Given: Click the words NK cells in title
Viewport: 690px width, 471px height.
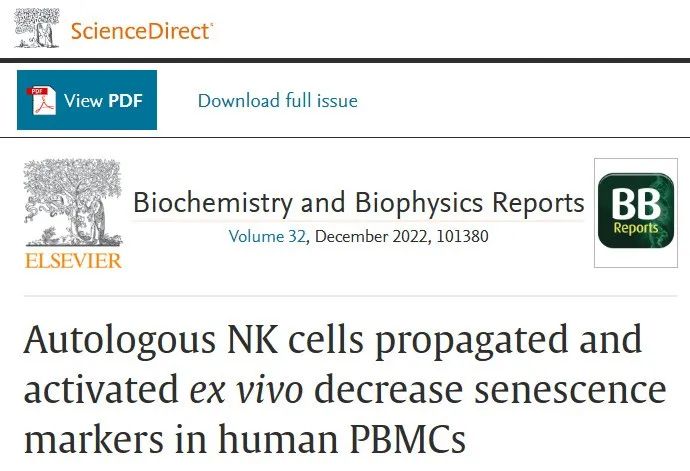Looking at the screenshot, I should coord(295,340).
